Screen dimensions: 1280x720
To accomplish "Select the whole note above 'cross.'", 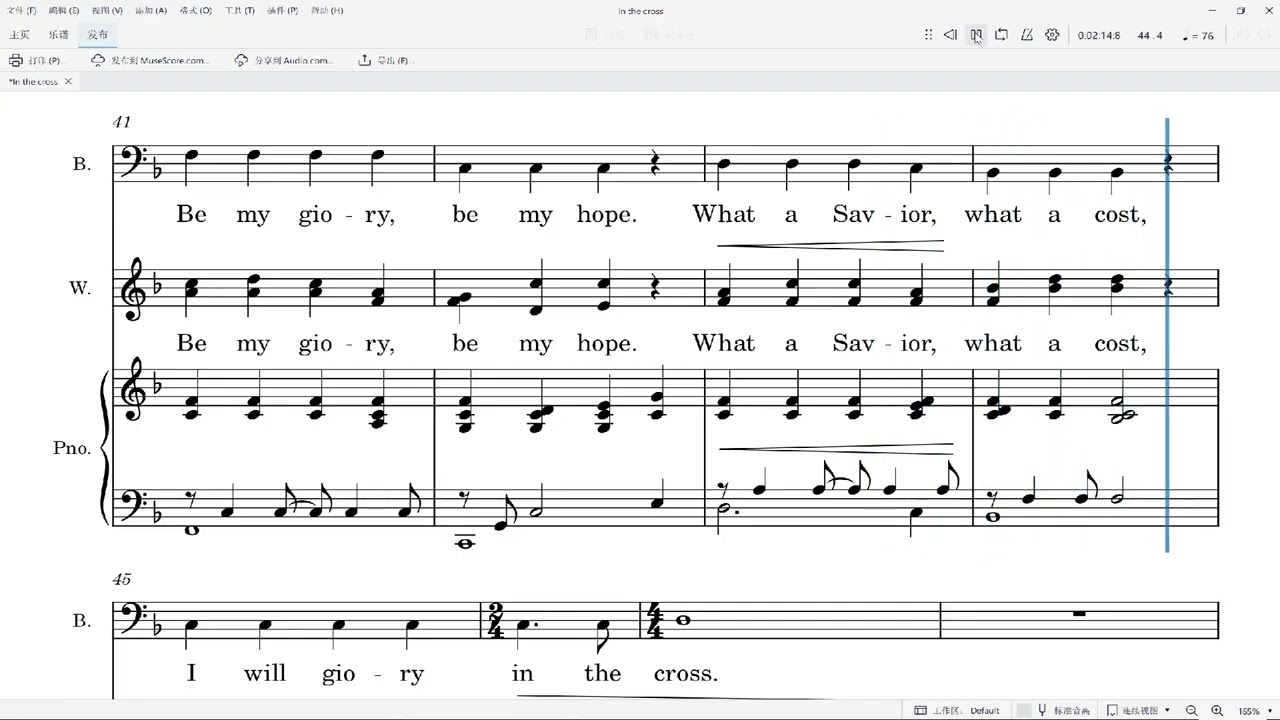I will coord(682,620).
